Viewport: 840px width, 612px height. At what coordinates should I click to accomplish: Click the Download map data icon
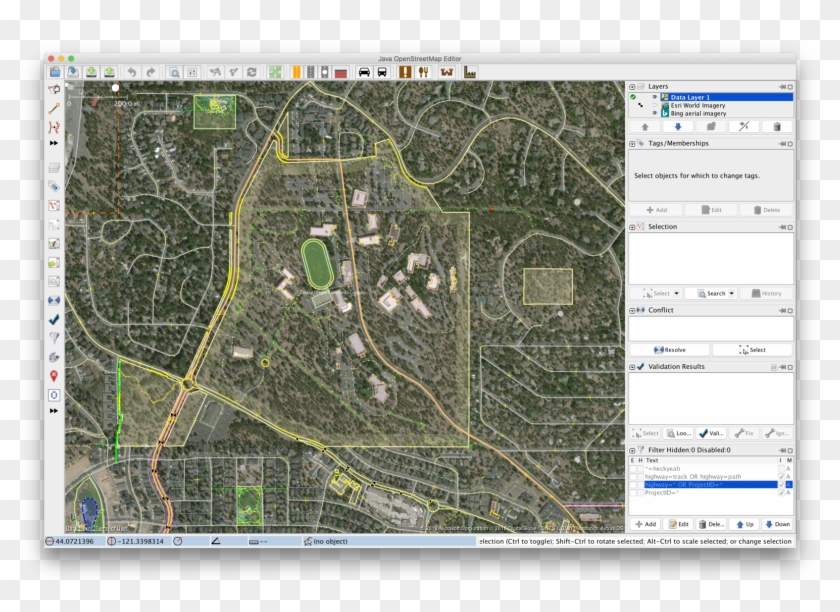point(92,71)
